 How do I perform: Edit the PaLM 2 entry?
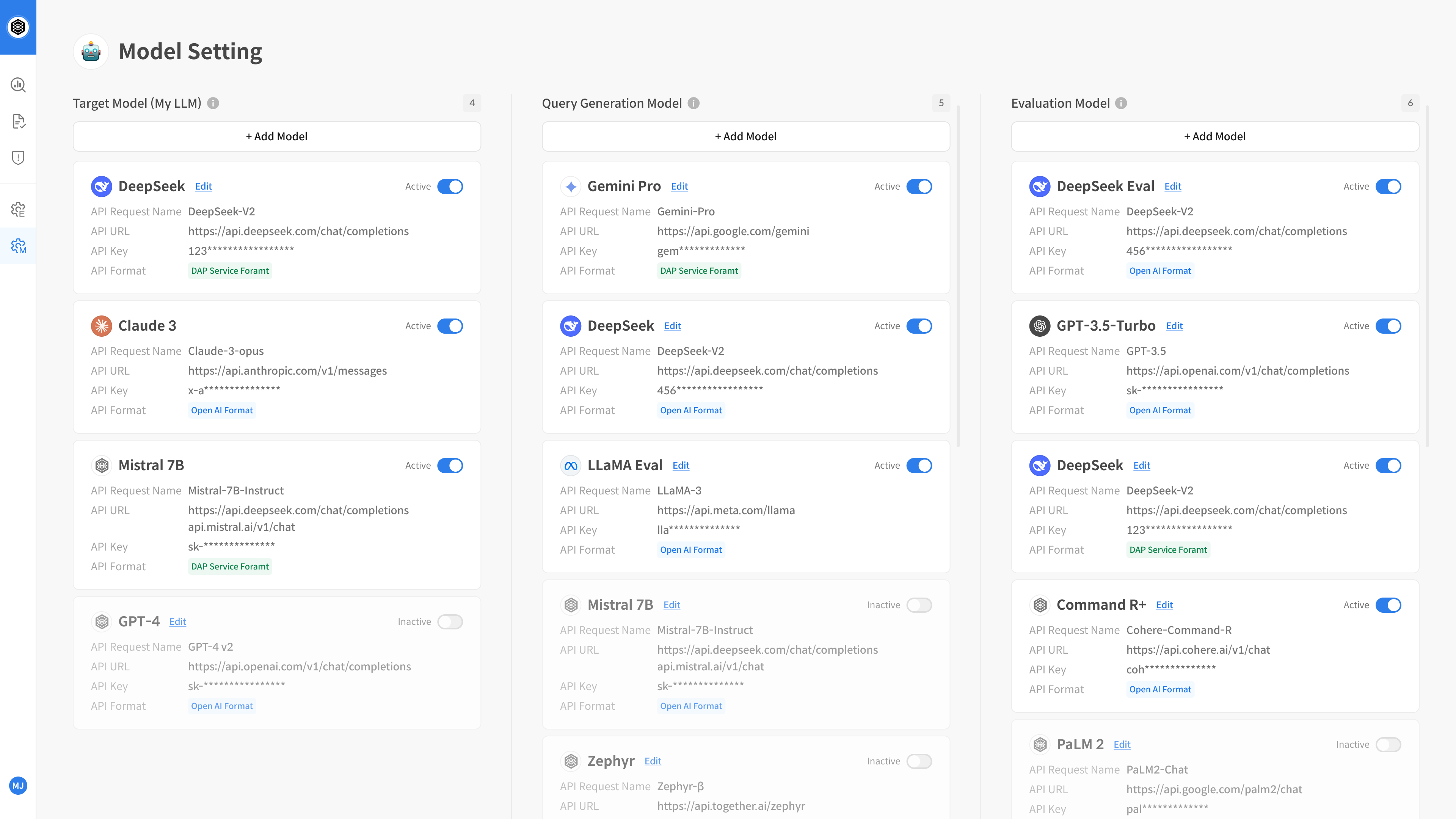1122,744
